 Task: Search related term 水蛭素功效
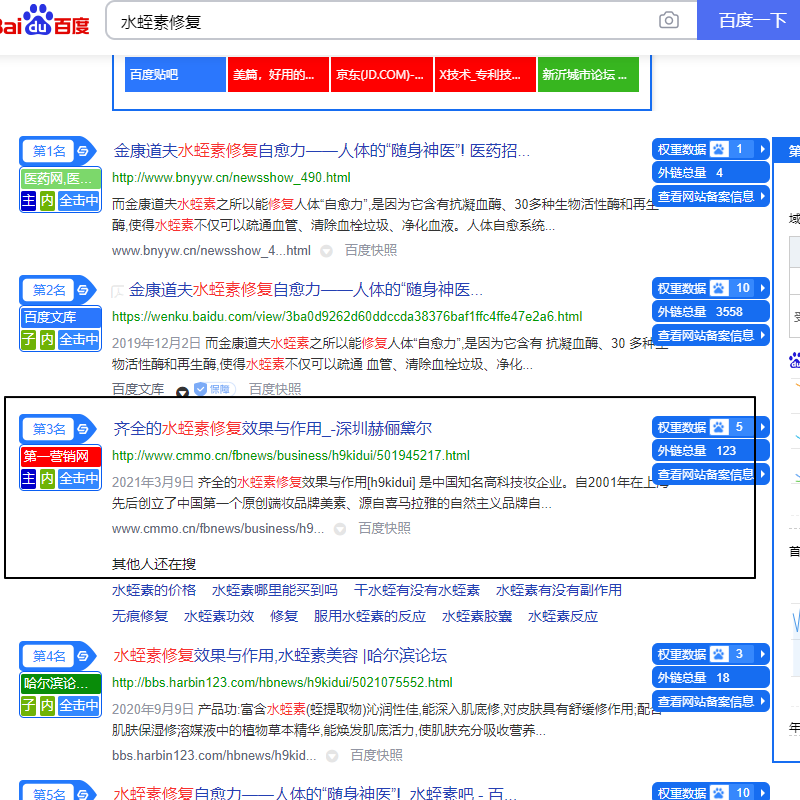coord(219,616)
